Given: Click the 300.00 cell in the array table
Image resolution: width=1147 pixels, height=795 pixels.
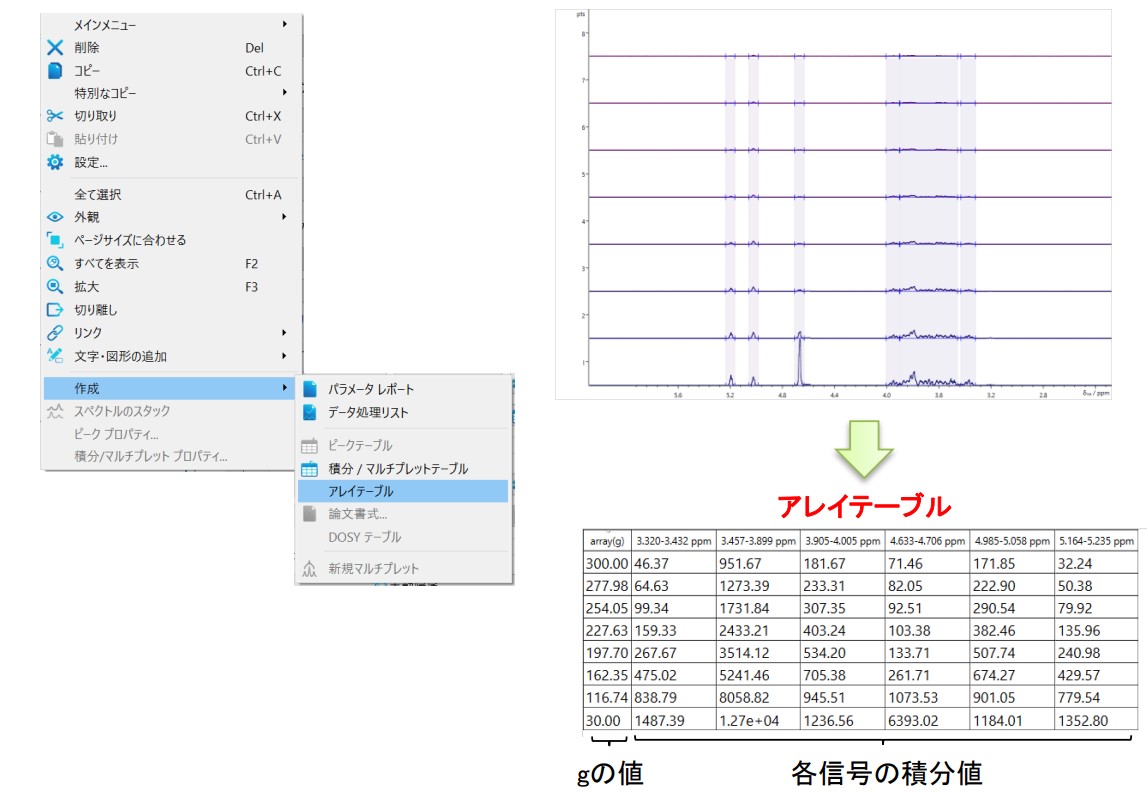Looking at the screenshot, I should tap(605, 564).
